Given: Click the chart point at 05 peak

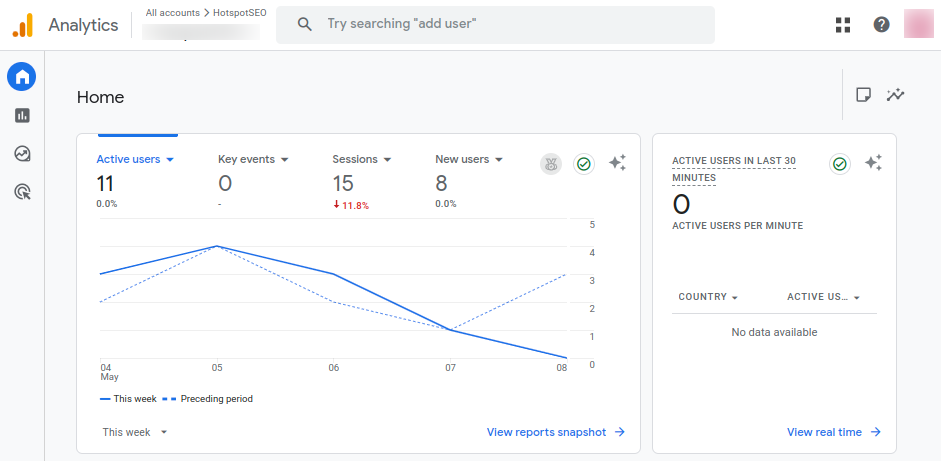Looking at the screenshot, I should coord(217,246).
